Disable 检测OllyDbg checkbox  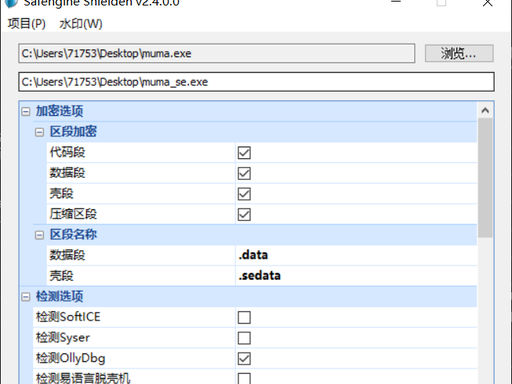tap(244, 359)
